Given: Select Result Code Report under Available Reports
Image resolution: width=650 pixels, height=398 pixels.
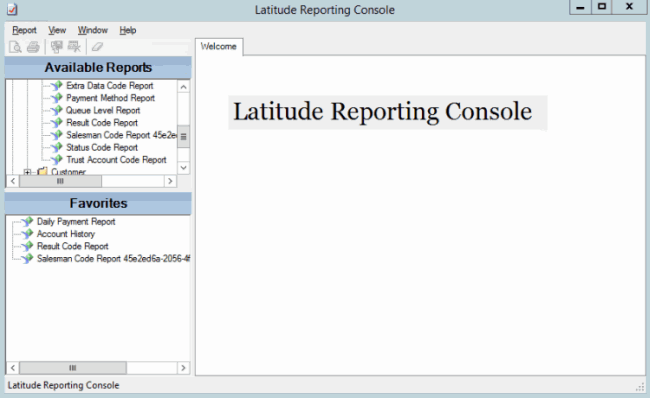Looking at the screenshot, I should (102, 123).
